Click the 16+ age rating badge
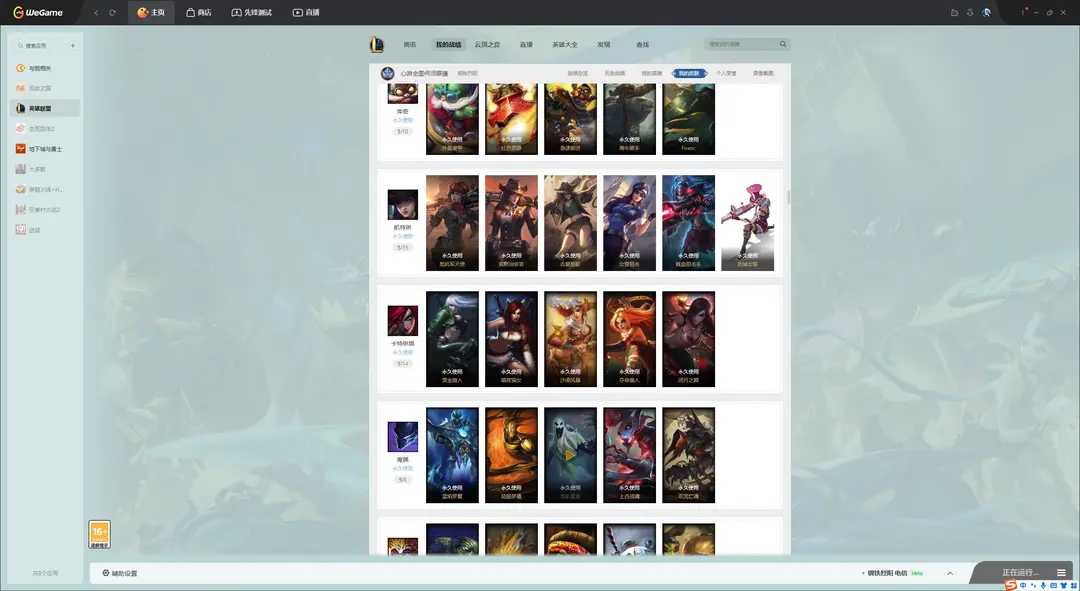1080x591 pixels. point(99,535)
